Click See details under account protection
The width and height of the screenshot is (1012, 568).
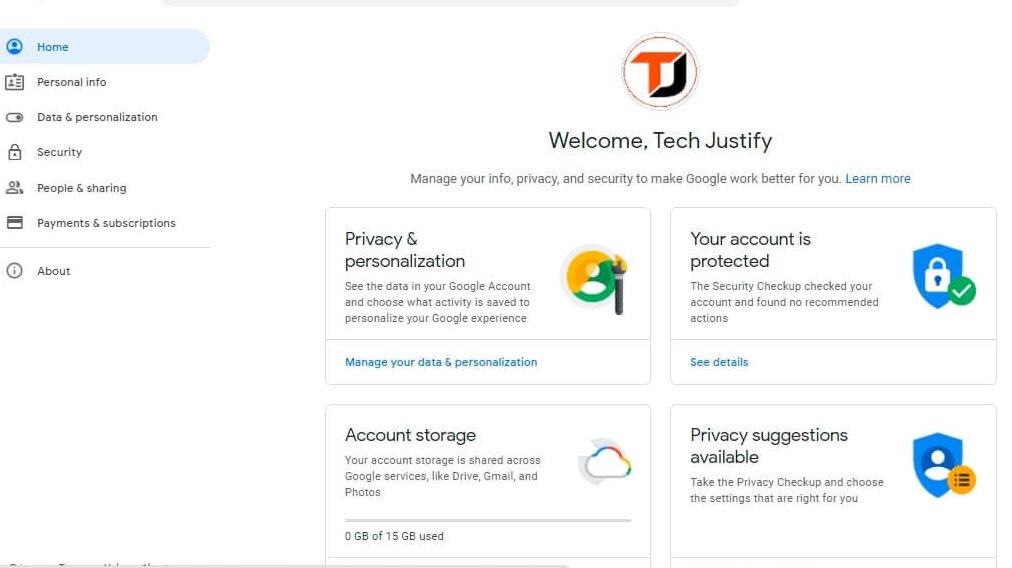point(719,362)
